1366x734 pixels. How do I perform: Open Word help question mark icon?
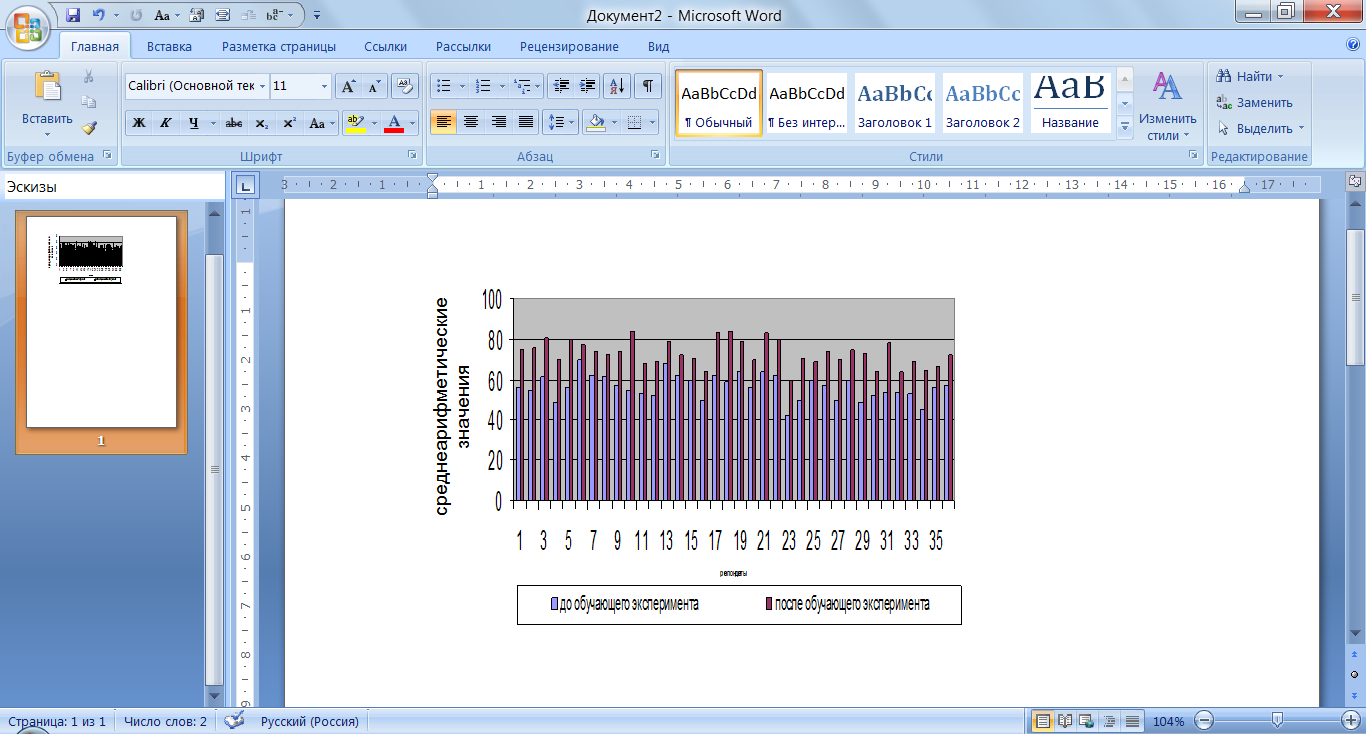click(1353, 45)
